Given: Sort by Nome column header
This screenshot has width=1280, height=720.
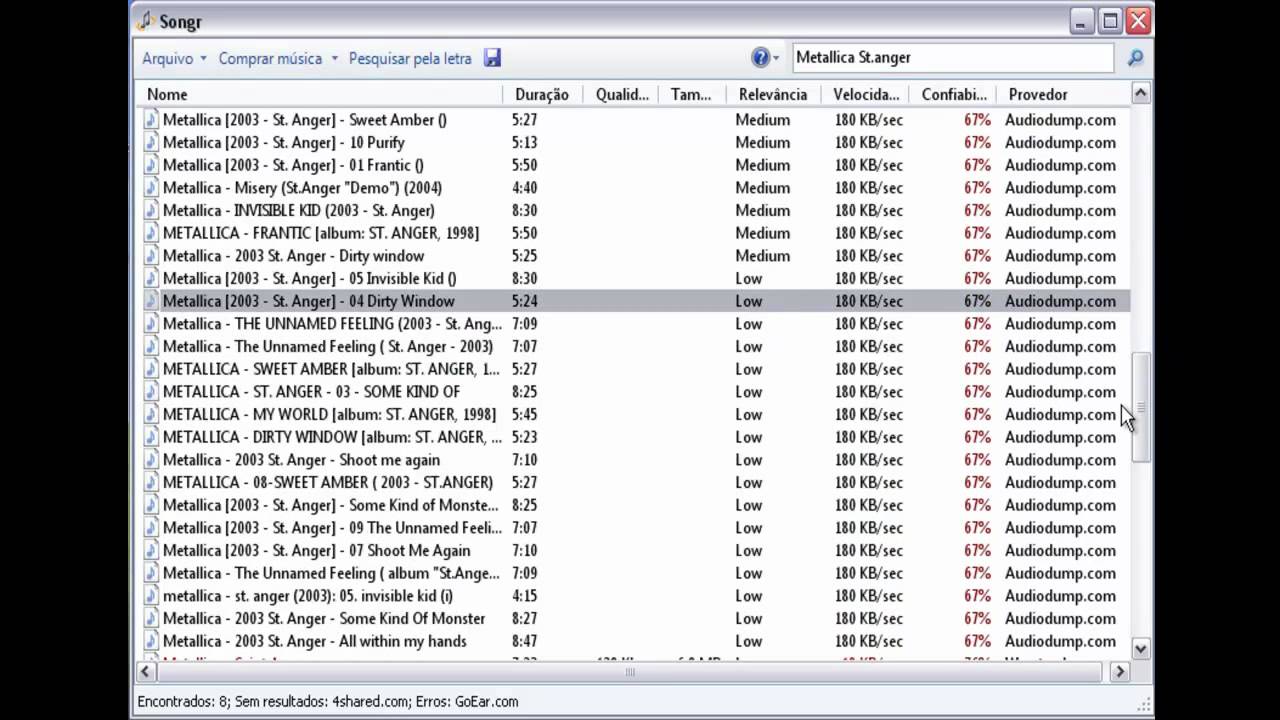Looking at the screenshot, I should [319, 94].
